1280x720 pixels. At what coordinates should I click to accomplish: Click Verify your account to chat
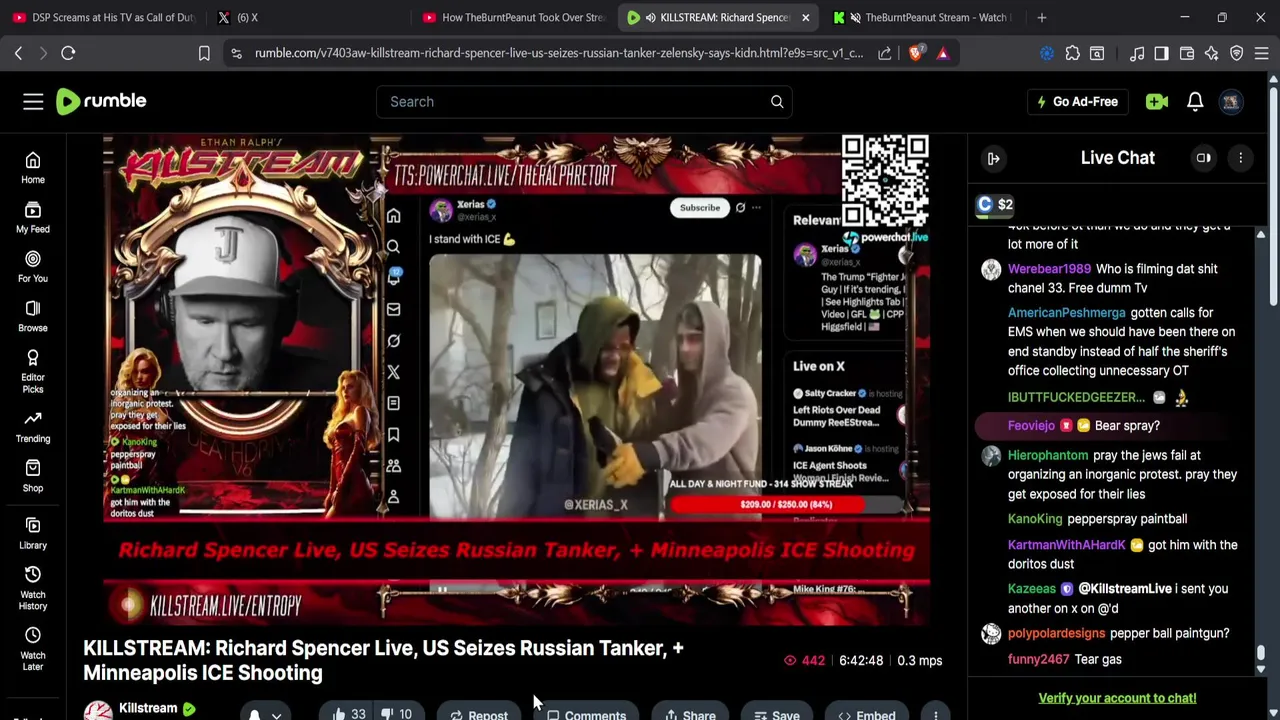(x=1117, y=698)
